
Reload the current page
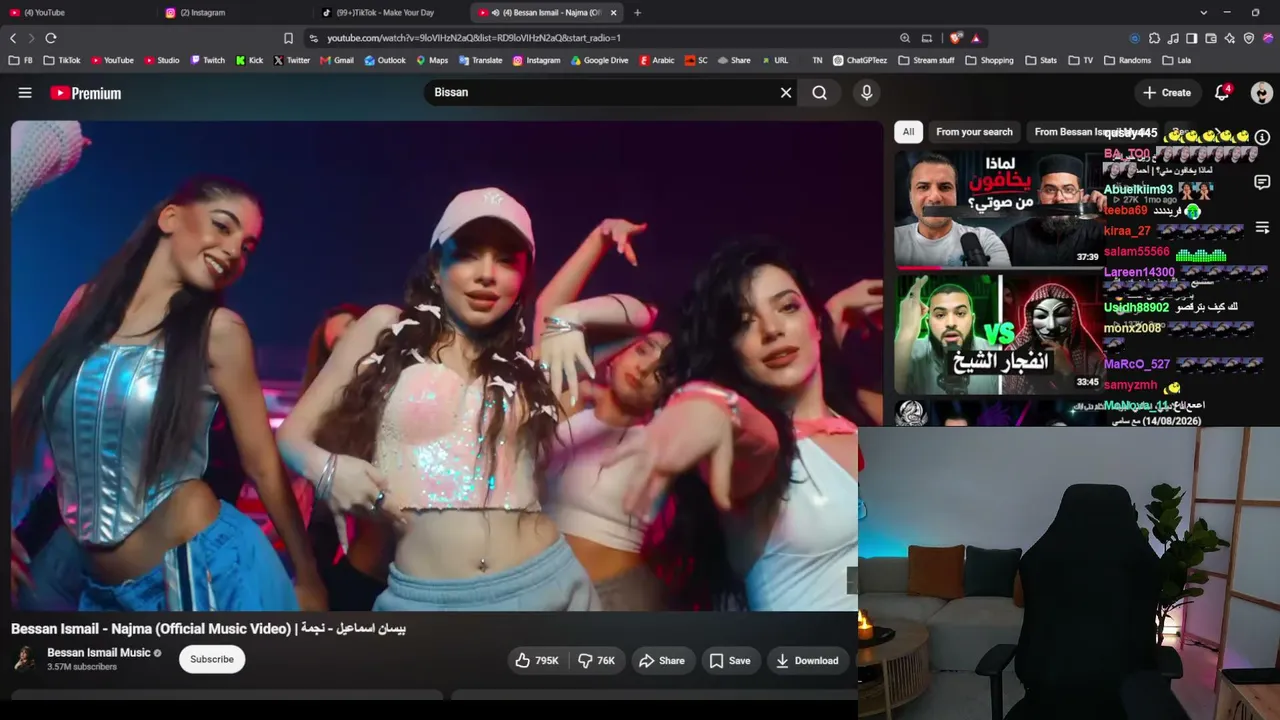[51, 38]
